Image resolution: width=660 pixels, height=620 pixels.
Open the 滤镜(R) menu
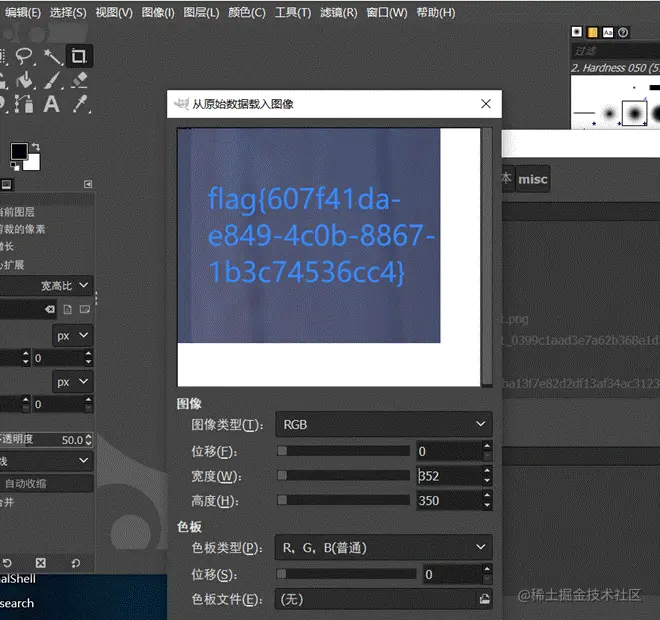338,13
